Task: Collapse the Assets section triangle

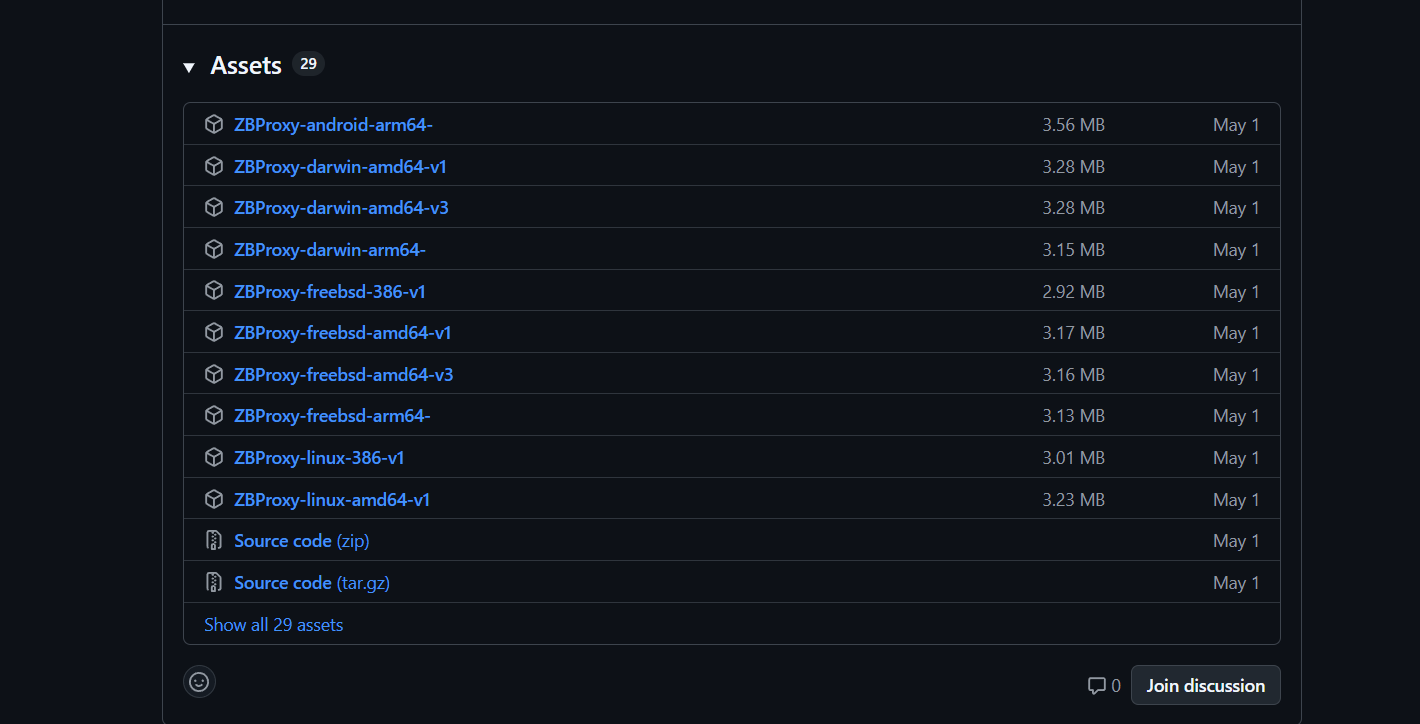Action: [x=189, y=67]
